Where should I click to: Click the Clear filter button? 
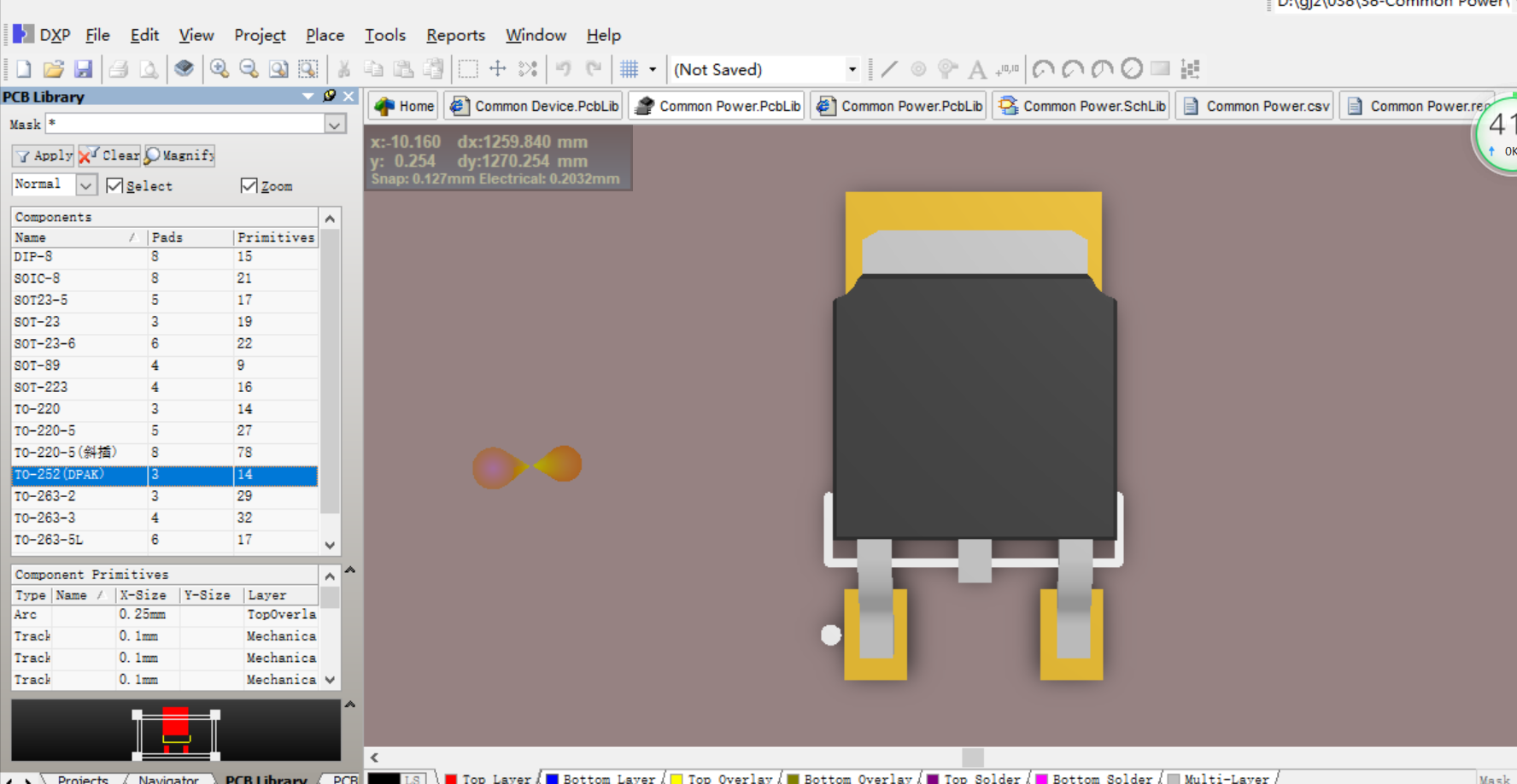click(109, 155)
